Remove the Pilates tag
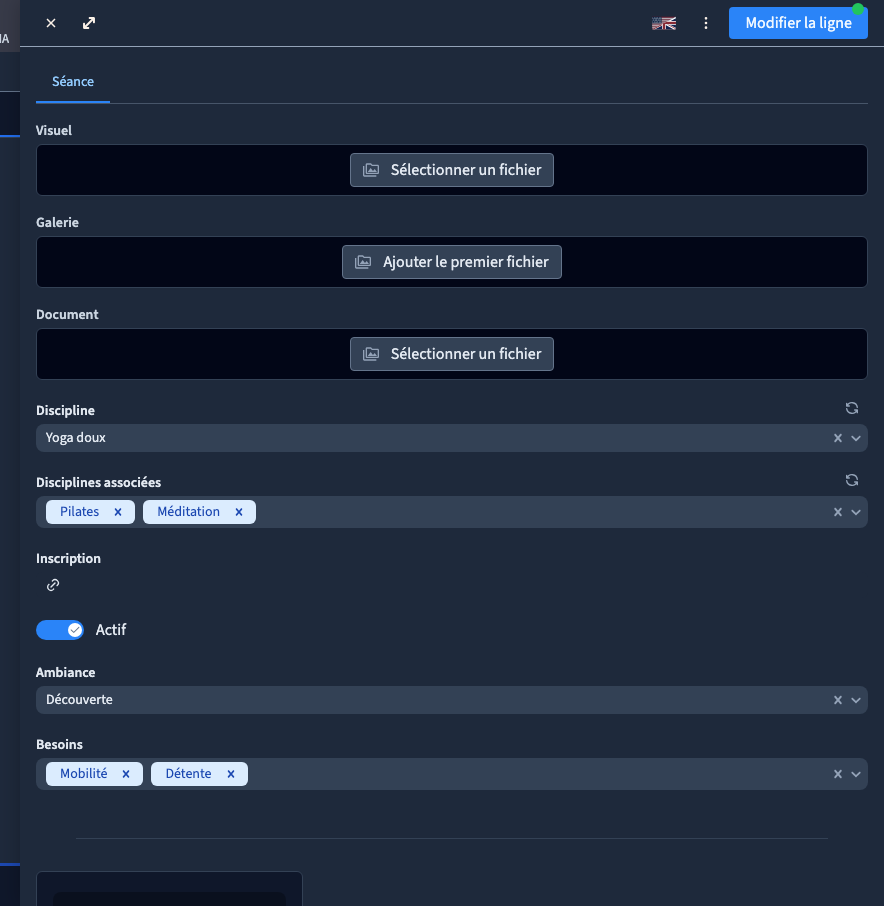The width and height of the screenshot is (884, 906). click(x=118, y=512)
